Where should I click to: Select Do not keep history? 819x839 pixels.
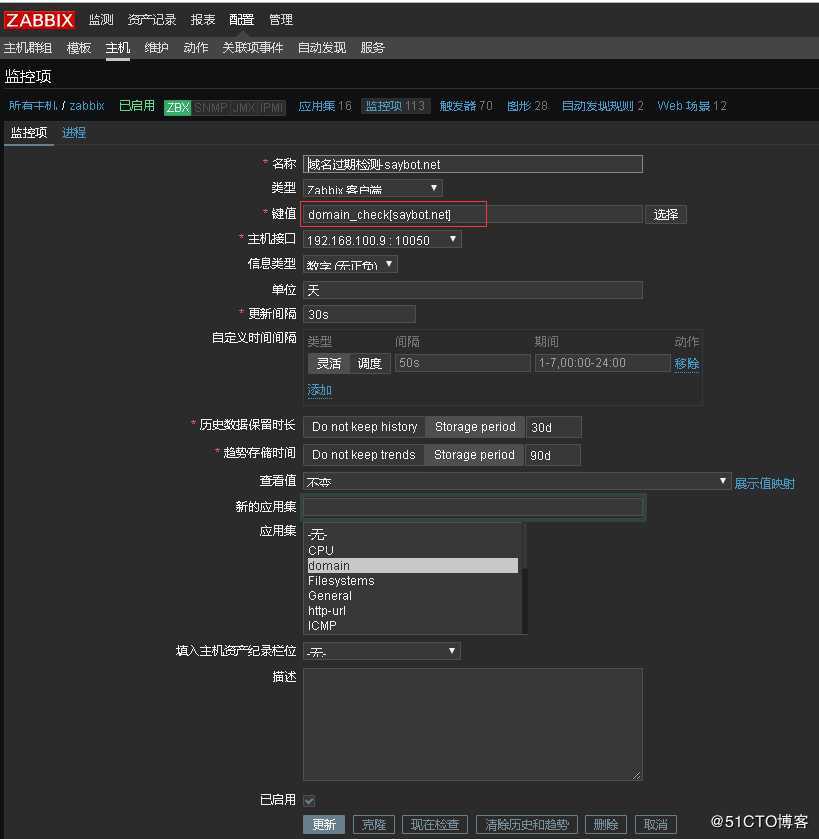[364, 427]
